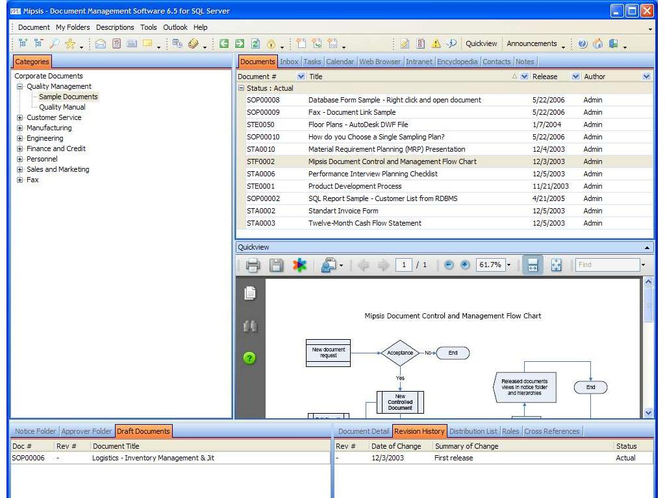Collapse the Quality Management tree node
Screen dimensions: 665x498
point(20,87)
